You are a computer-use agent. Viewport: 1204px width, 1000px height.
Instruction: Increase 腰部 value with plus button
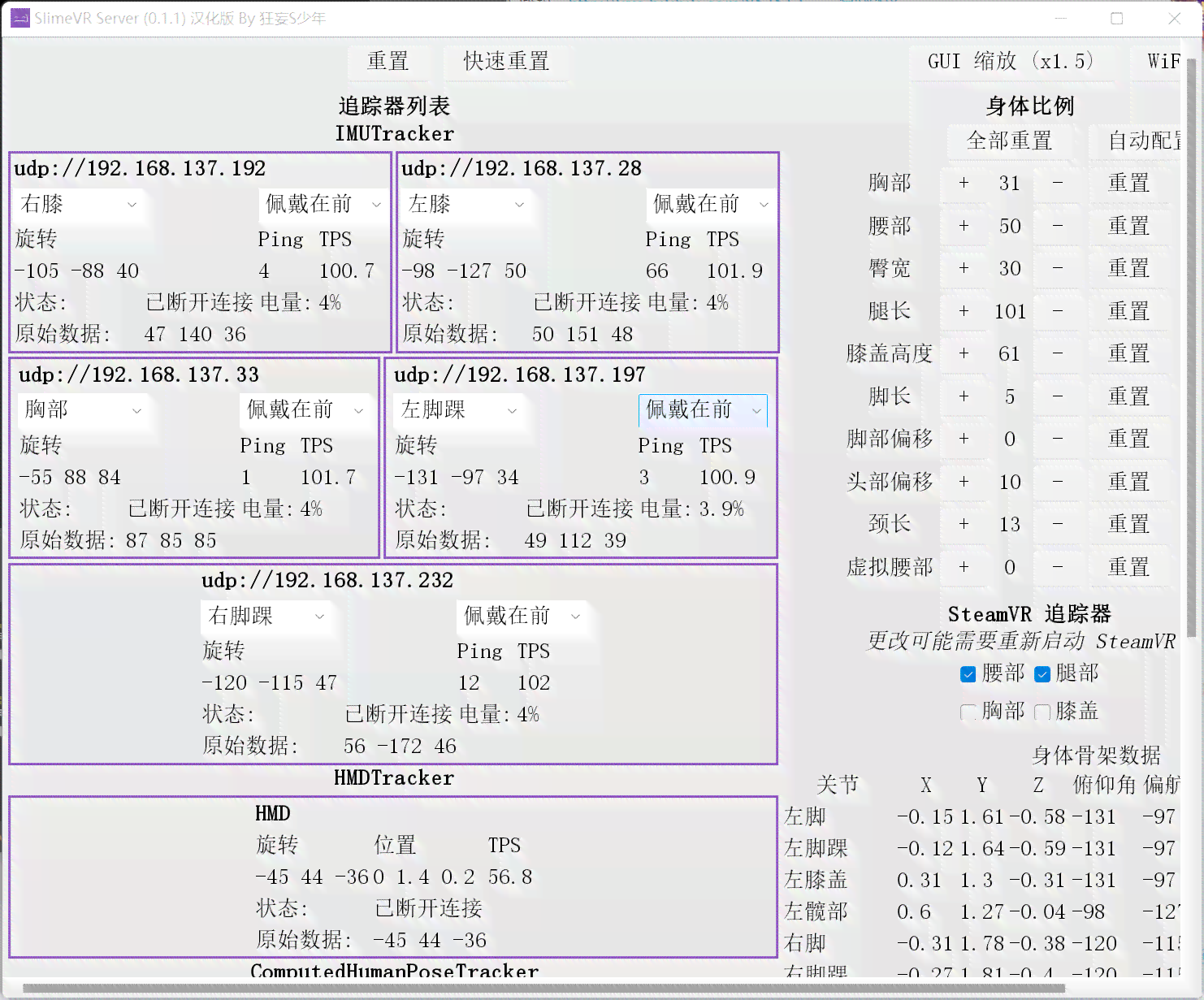click(964, 226)
